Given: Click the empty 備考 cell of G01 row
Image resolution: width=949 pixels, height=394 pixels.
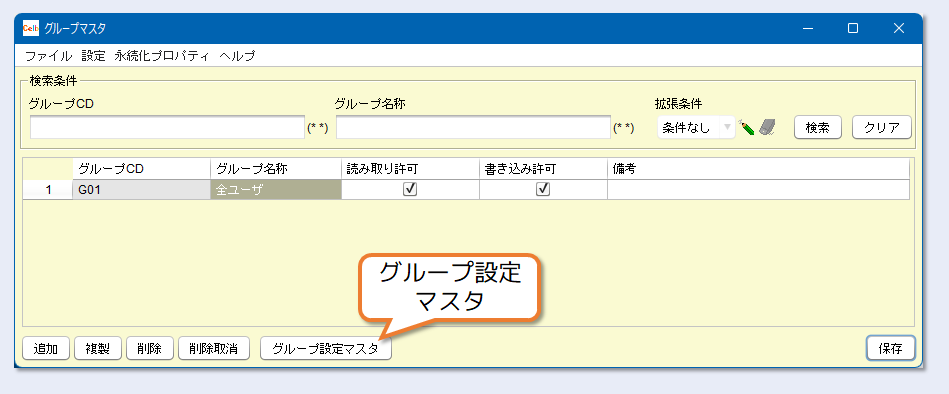Looking at the screenshot, I should point(758,189).
